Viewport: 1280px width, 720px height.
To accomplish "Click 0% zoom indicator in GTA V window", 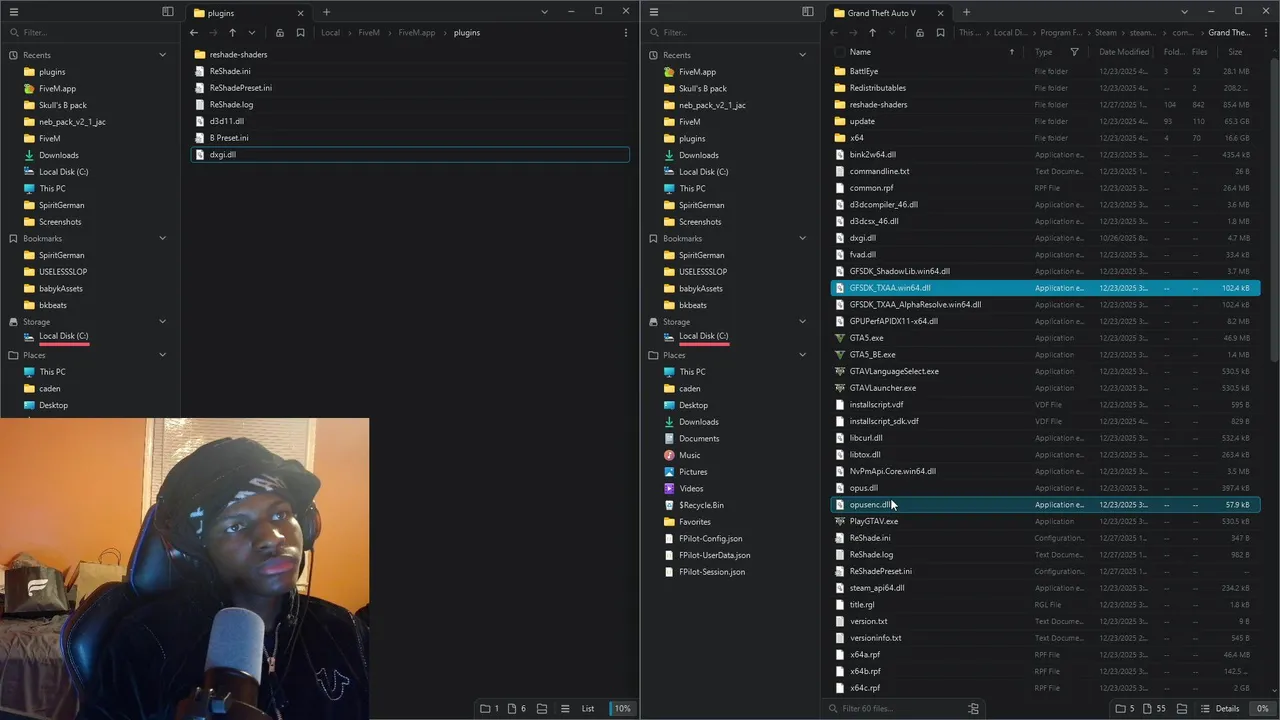I will click(x=1262, y=709).
